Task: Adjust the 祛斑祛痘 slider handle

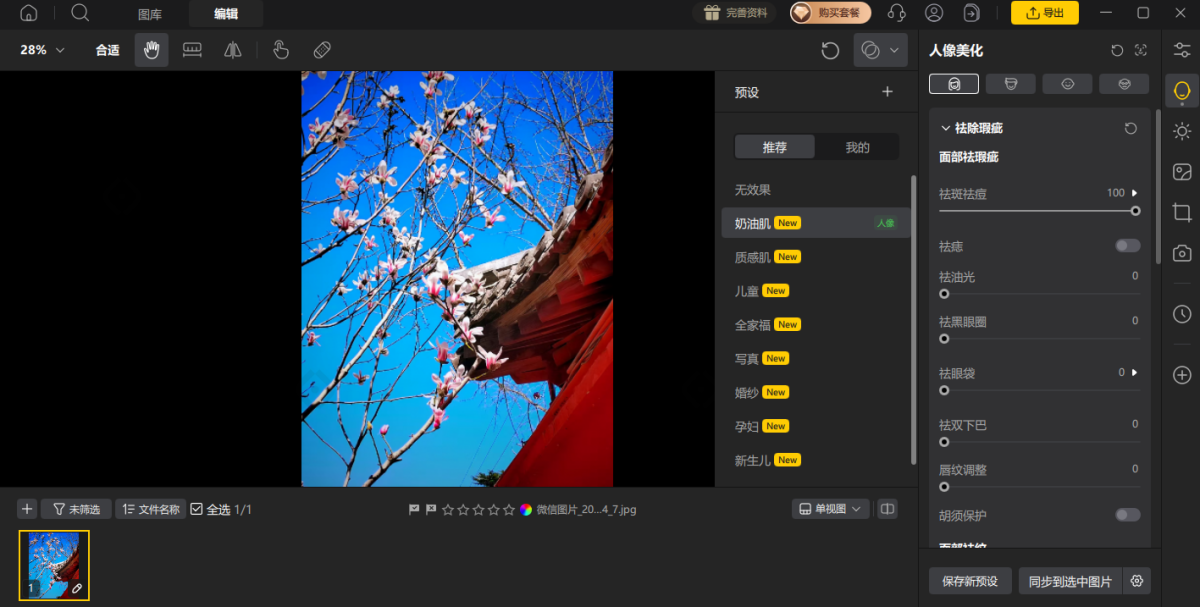Action: 1136,211
